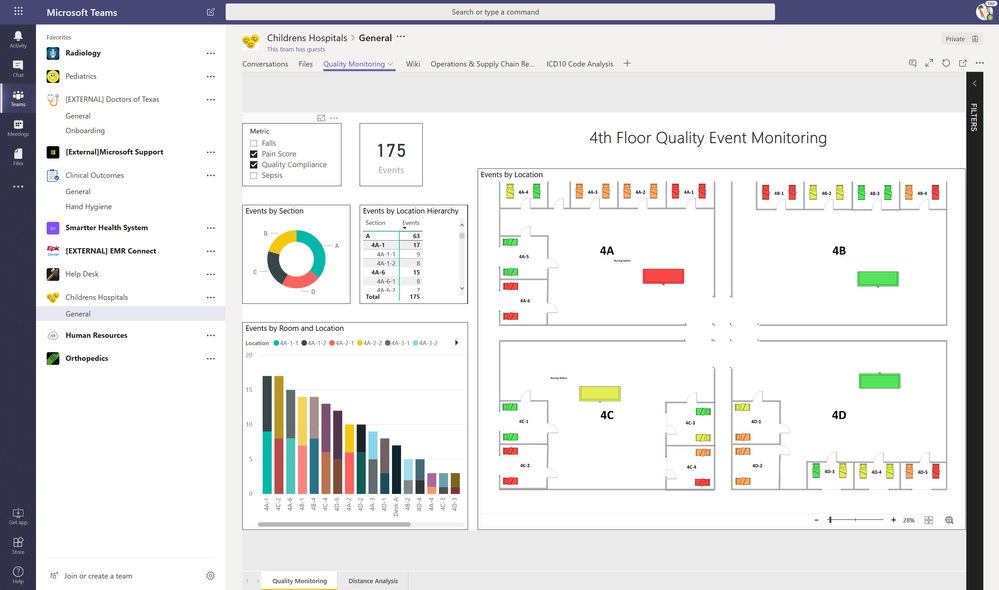The width and height of the screenshot is (999, 590).
Task: Switch to the Files tab
Action: 306,64
